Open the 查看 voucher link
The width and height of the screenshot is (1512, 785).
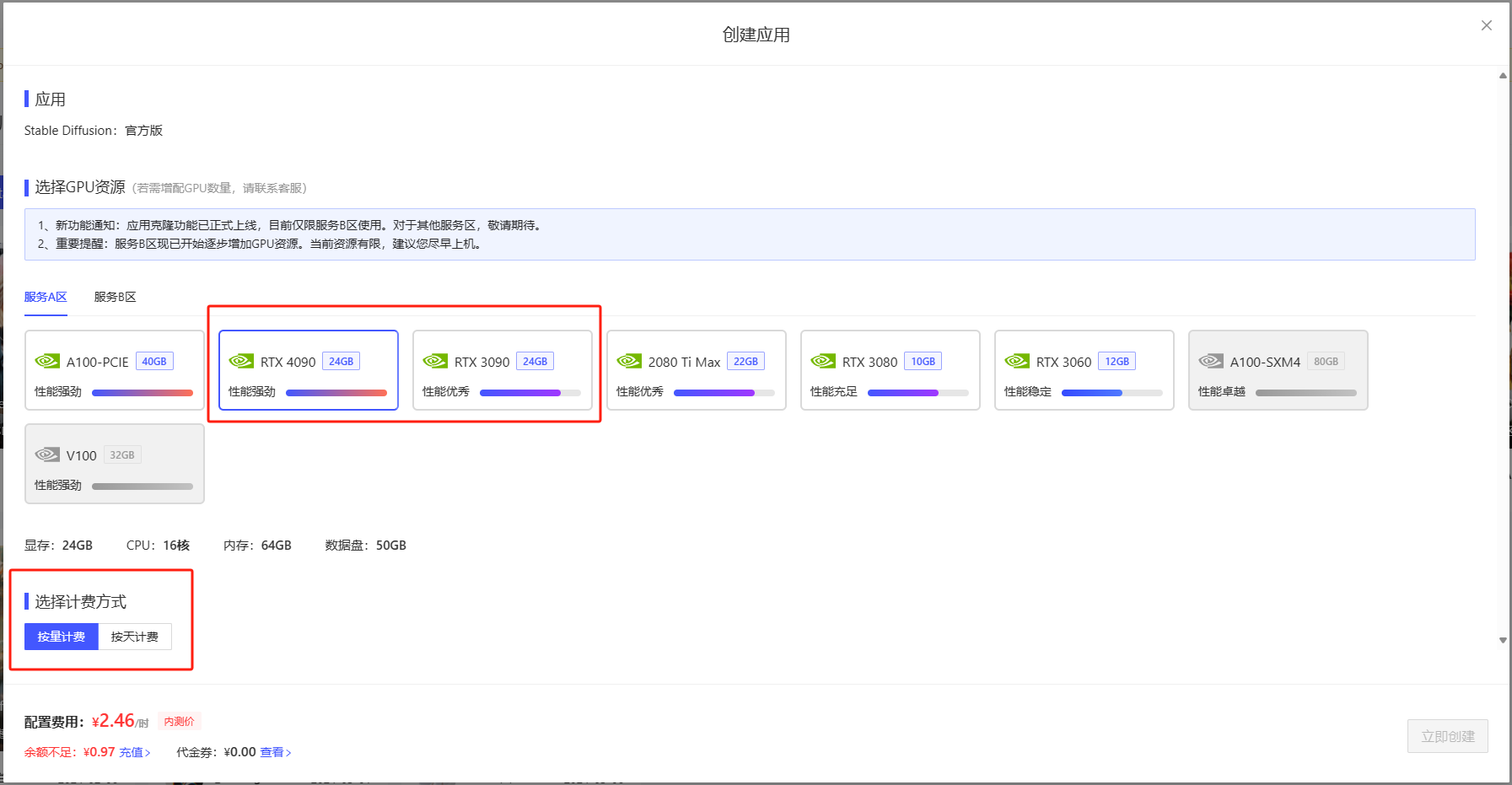coord(276,752)
